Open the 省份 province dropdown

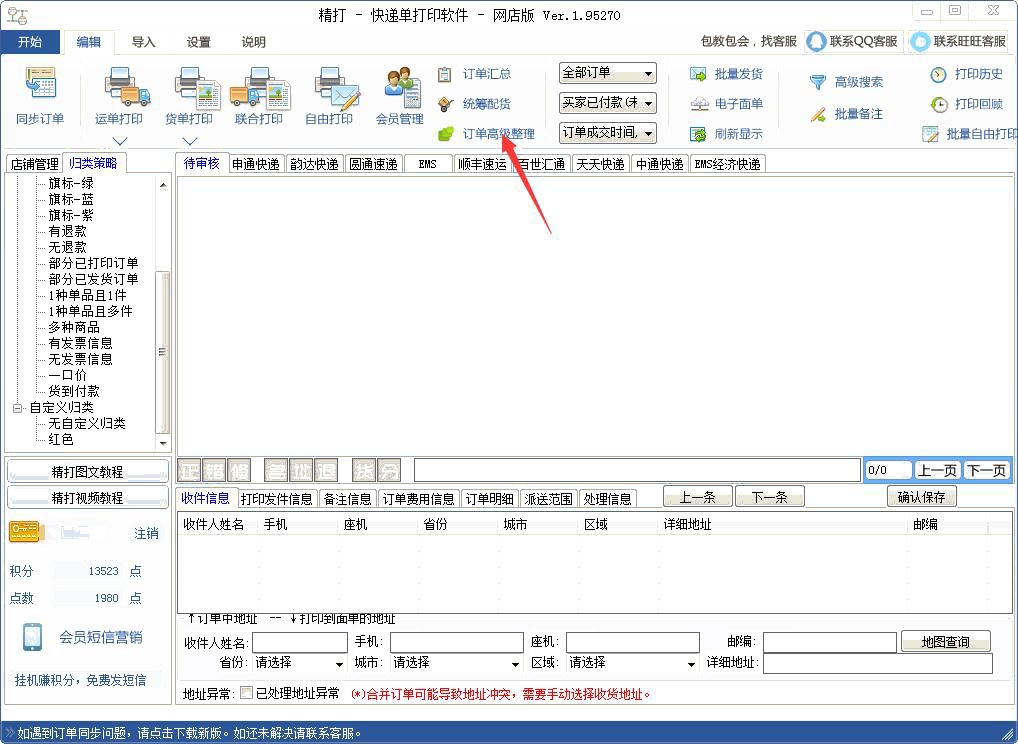pyautogui.click(x=298, y=663)
